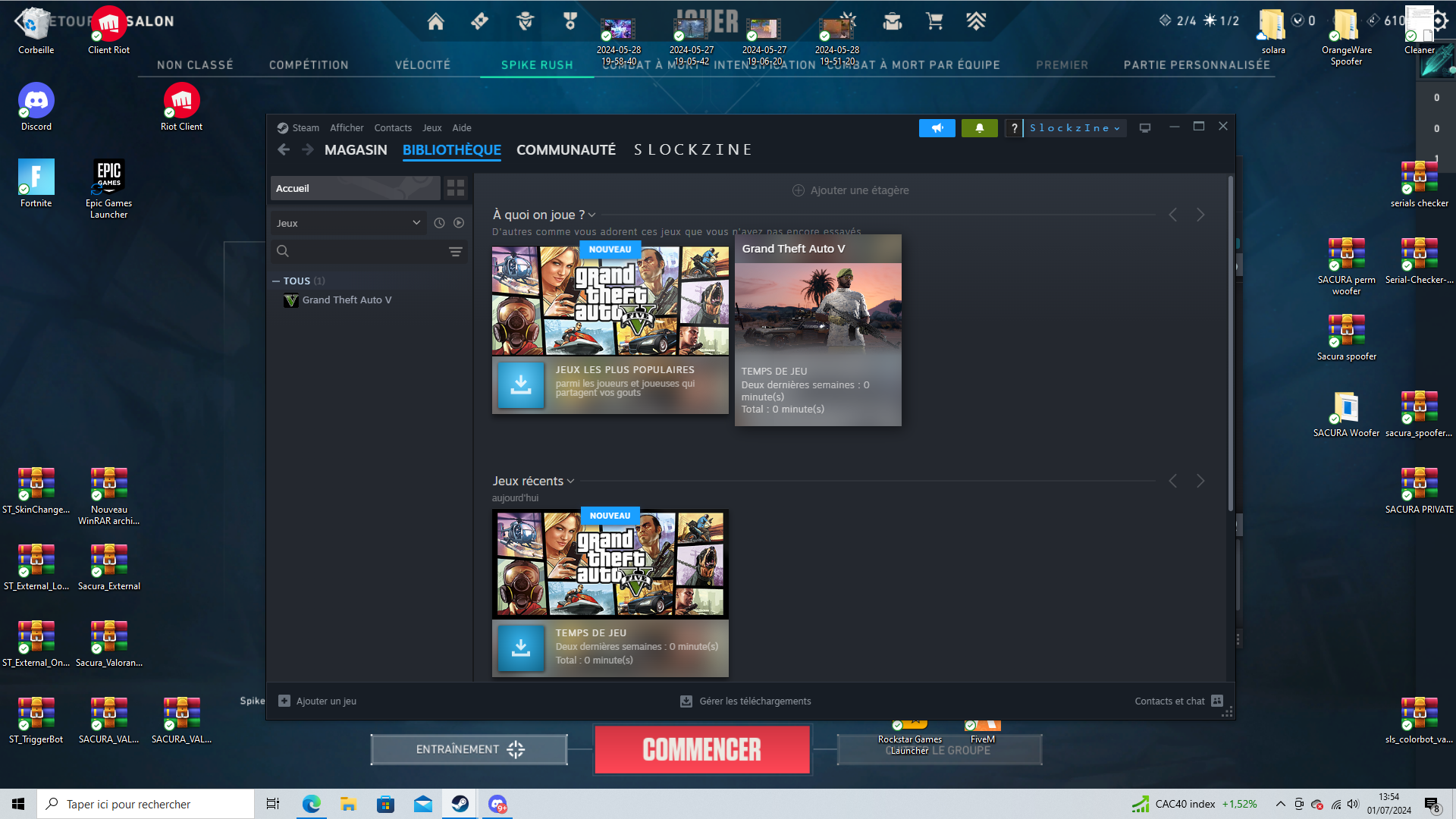The height and width of the screenshot is (819, 1456).
Task: Select VÉLOCITÉ mode in Valorant
Action: coord(422,65)
